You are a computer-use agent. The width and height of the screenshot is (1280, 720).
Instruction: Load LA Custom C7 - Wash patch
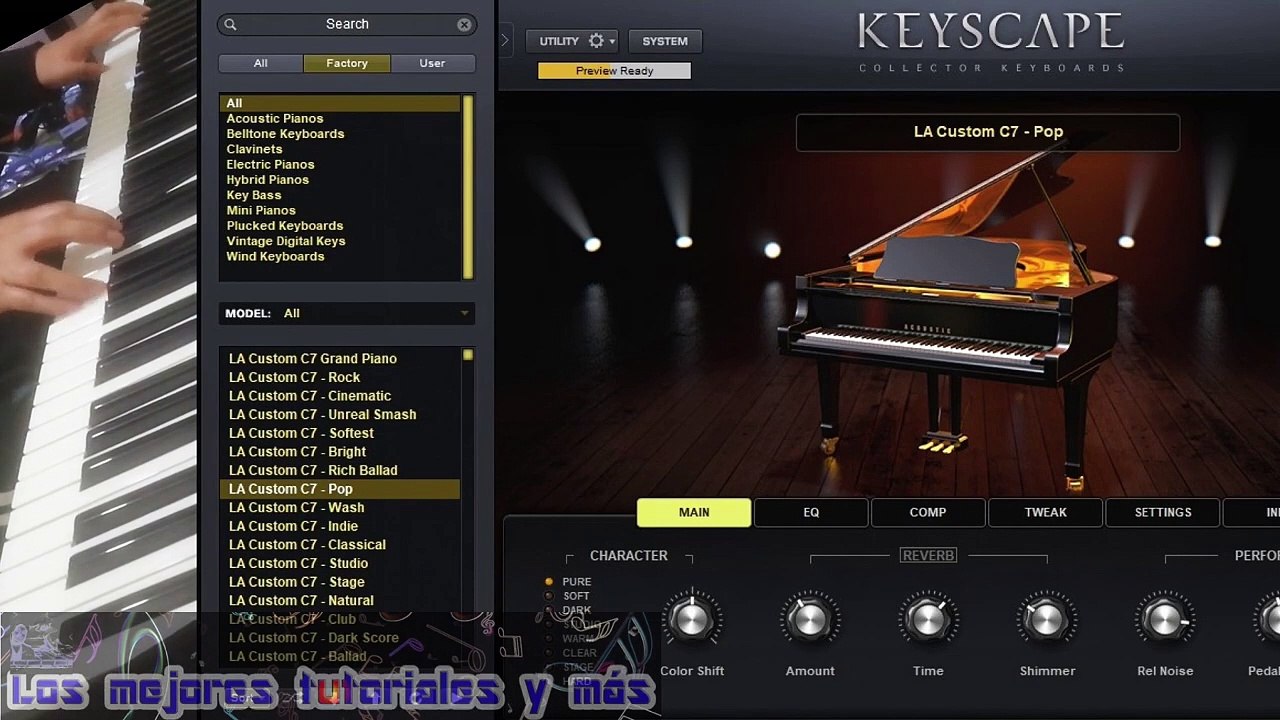coord(340,507)
